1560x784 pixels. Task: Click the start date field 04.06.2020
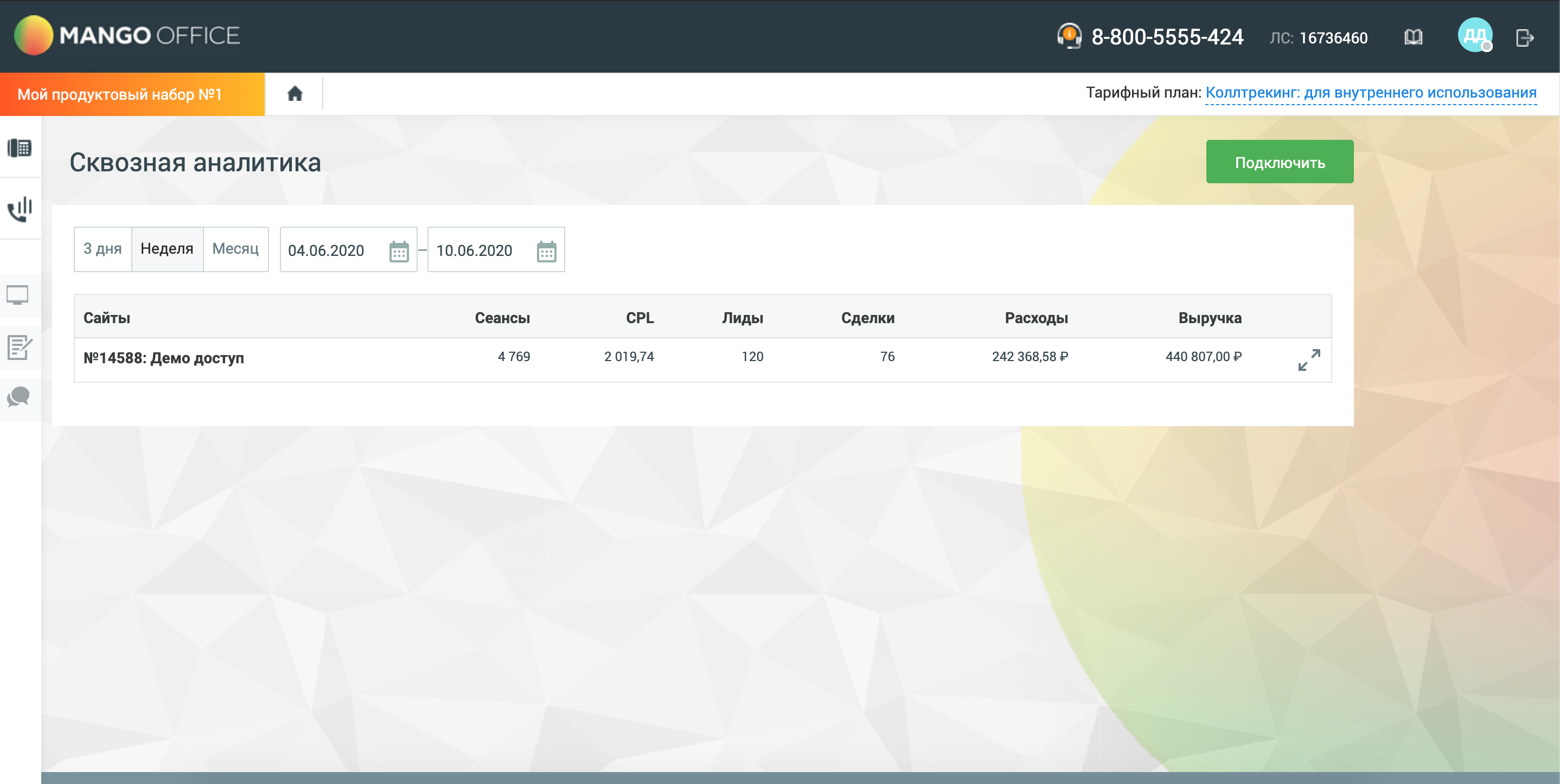[x=348, y=249]
